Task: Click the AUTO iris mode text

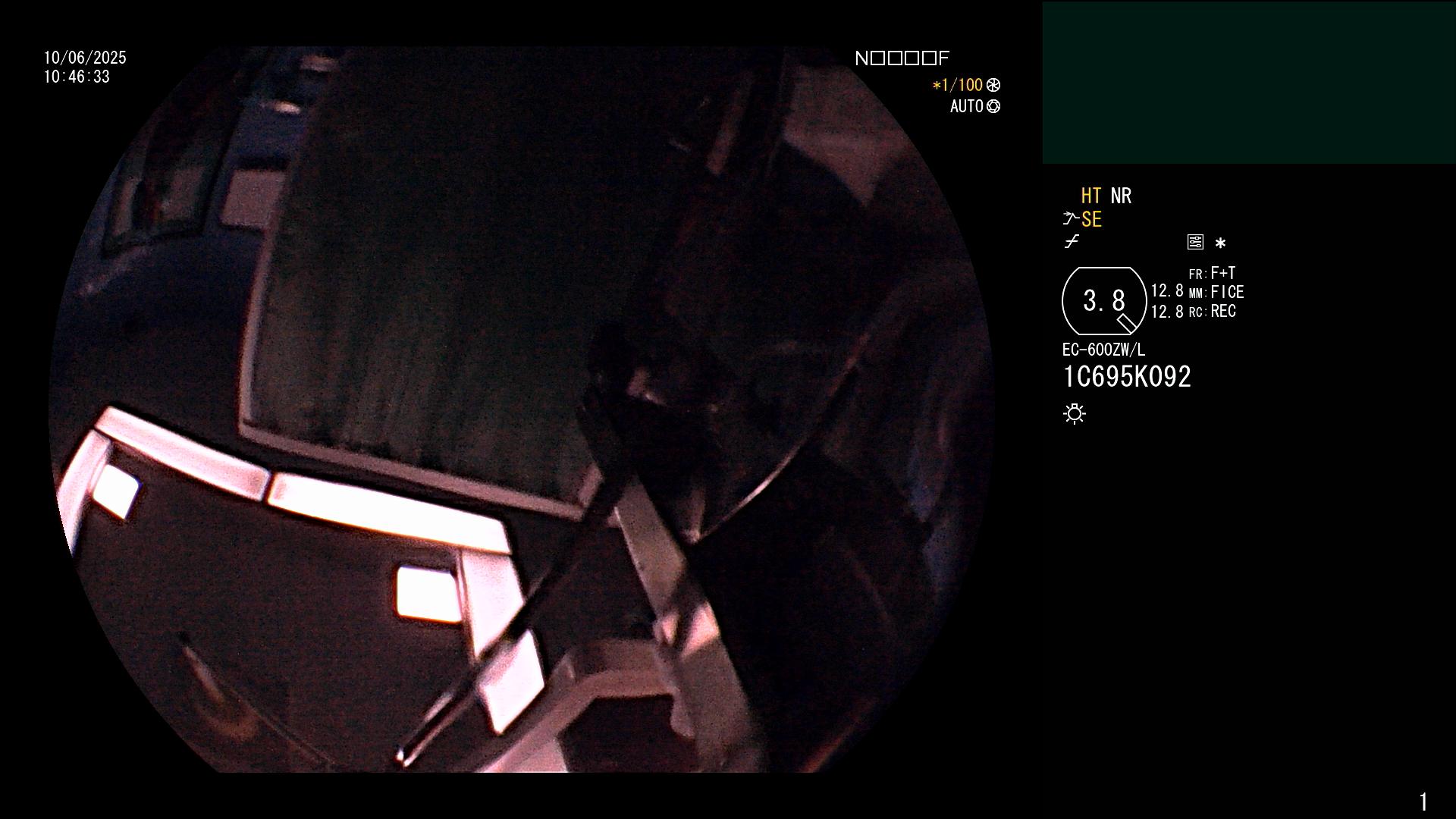Action: point(967,106)
